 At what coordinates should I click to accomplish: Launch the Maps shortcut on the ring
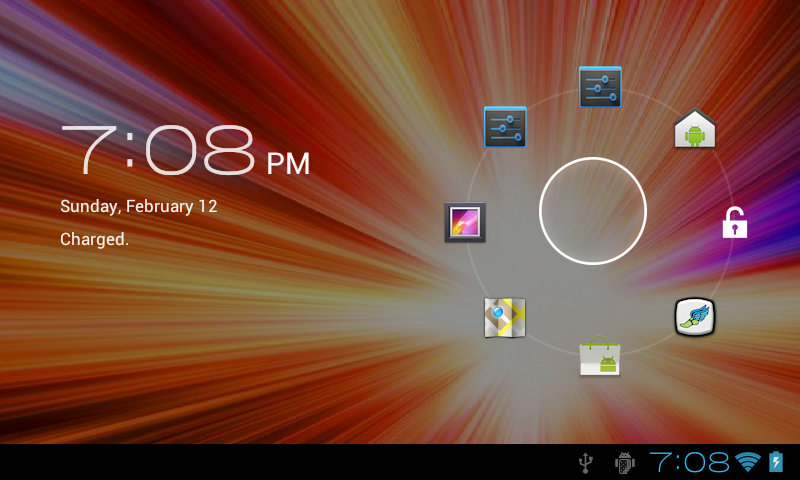tap(505, 317)
